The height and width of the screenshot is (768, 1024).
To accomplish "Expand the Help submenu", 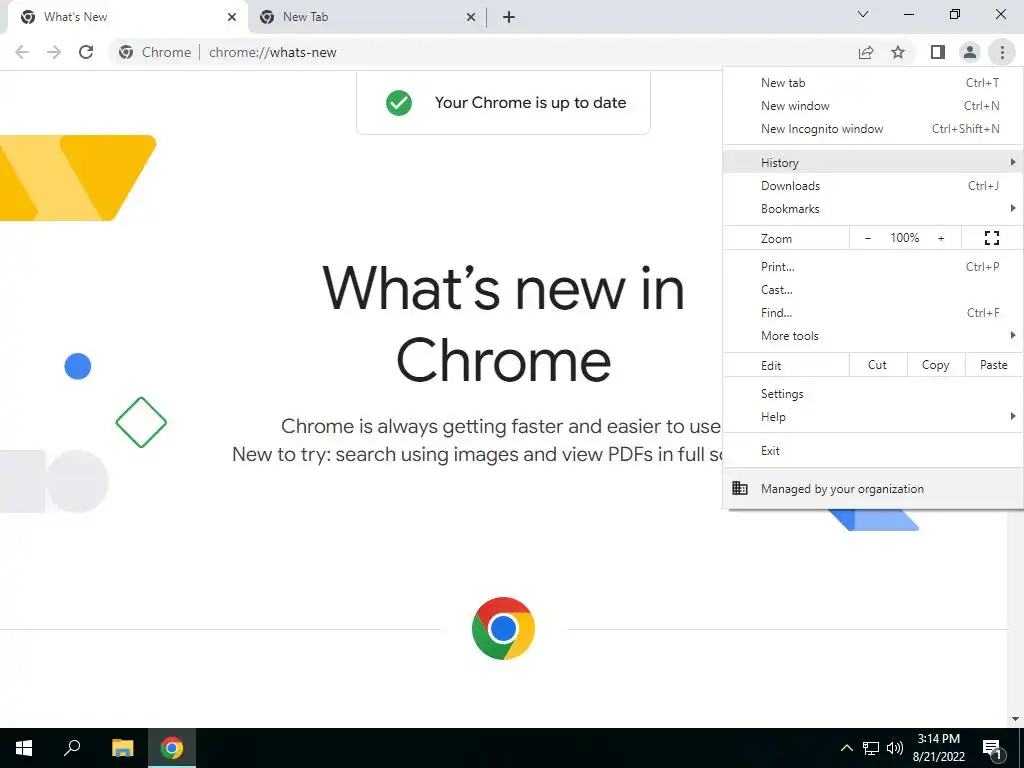I will pos(872,417).
